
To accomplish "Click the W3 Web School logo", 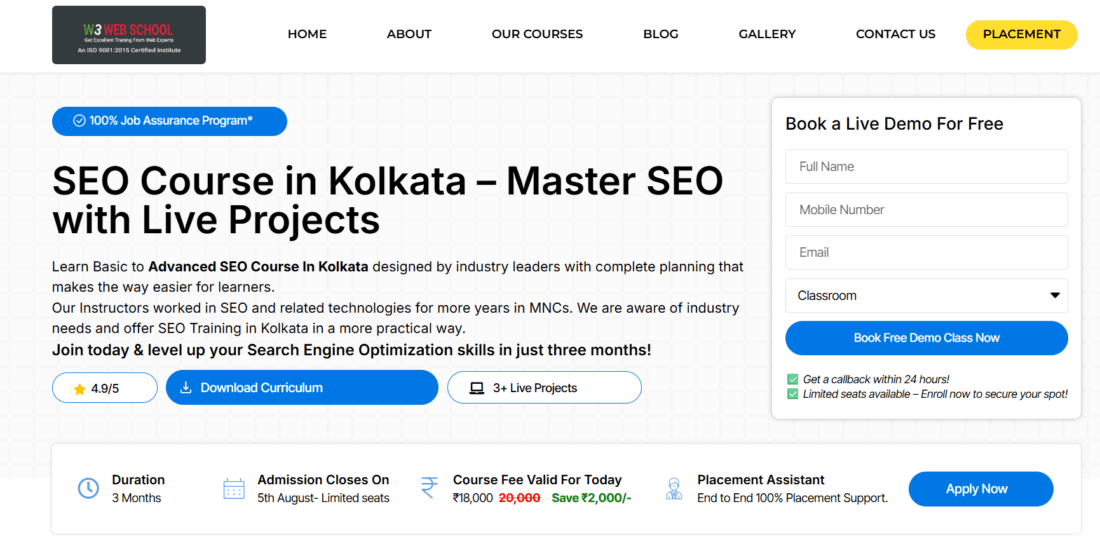I will click(x=129, y=35).
